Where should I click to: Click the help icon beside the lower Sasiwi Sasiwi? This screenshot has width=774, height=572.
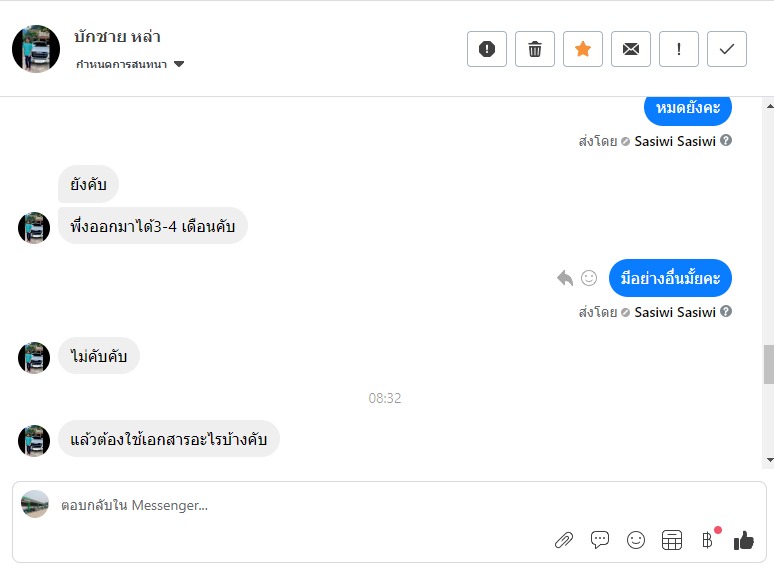point(726,312)
